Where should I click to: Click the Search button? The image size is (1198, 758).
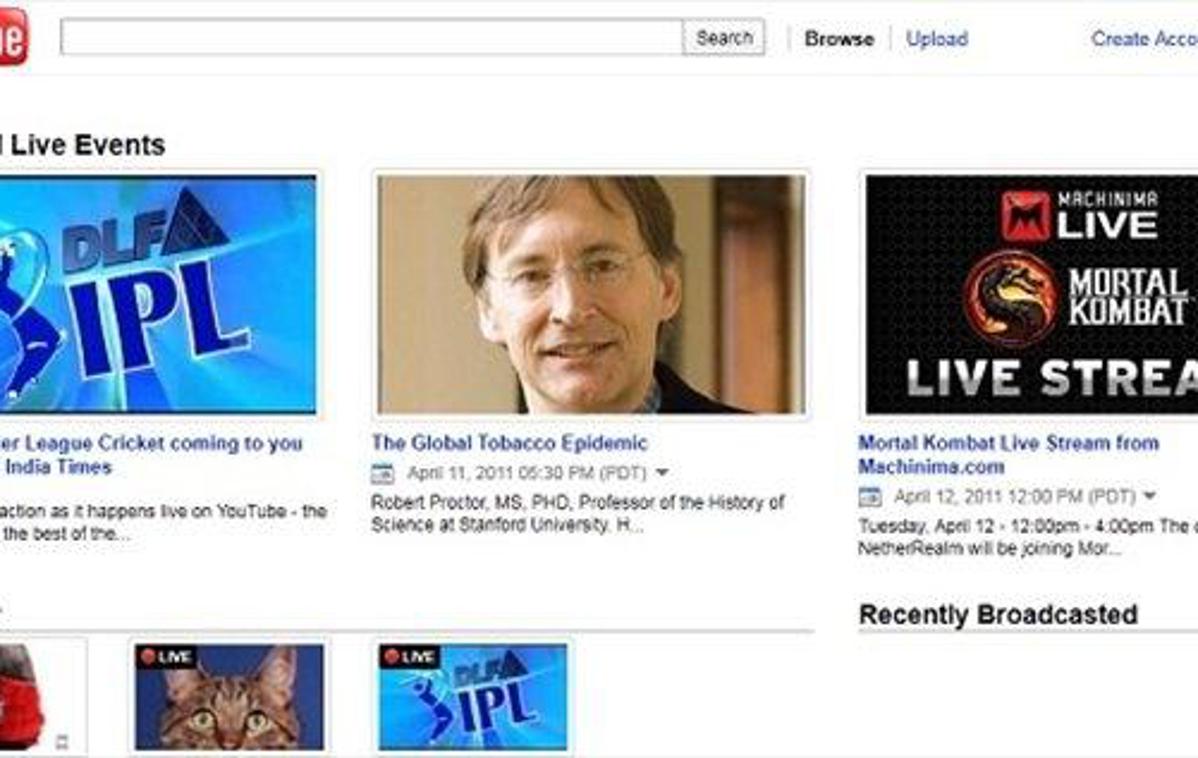click(724, 37)
